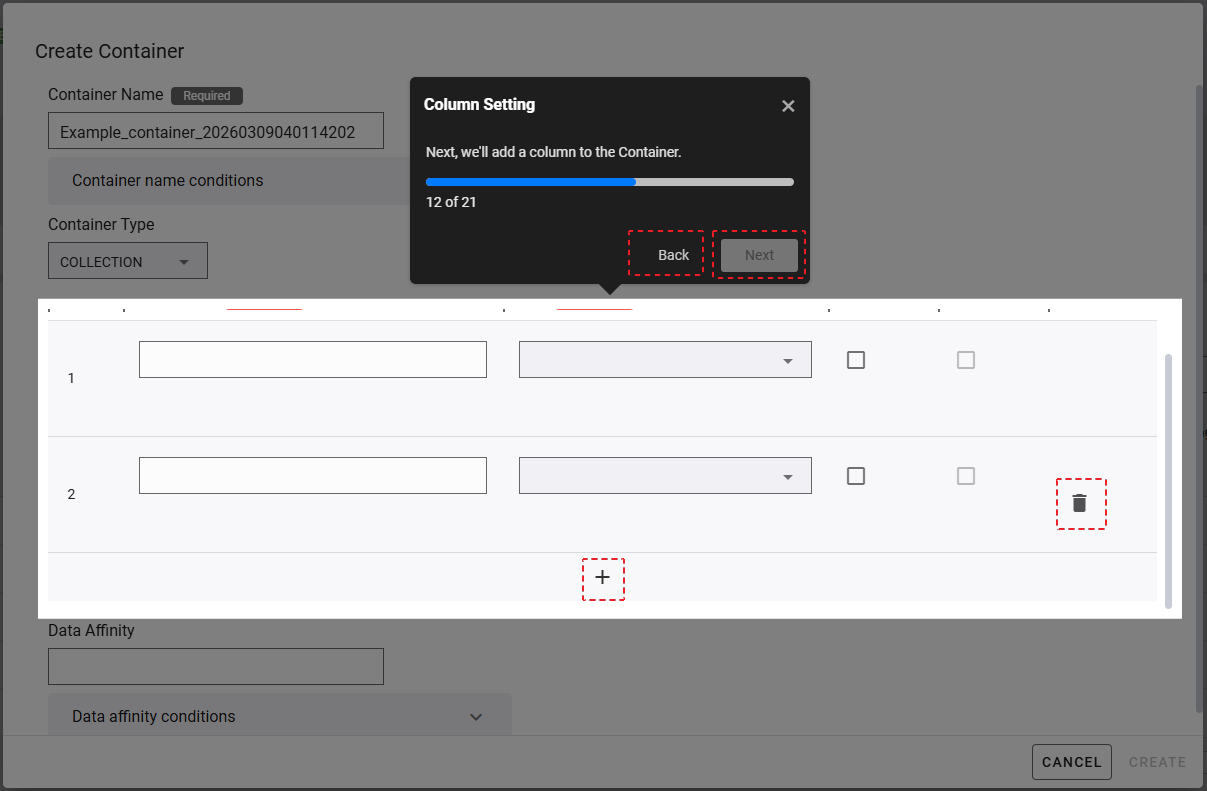Screen dimensions: 1207x791
Task: Check the first checkbox in row 2
Action: [856, 476]
